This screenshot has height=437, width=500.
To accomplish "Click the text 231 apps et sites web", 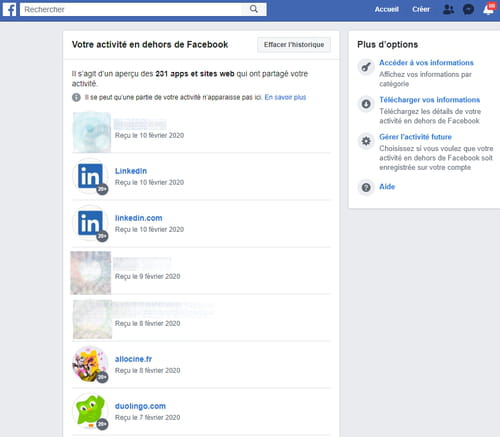I will pos(195,74).
